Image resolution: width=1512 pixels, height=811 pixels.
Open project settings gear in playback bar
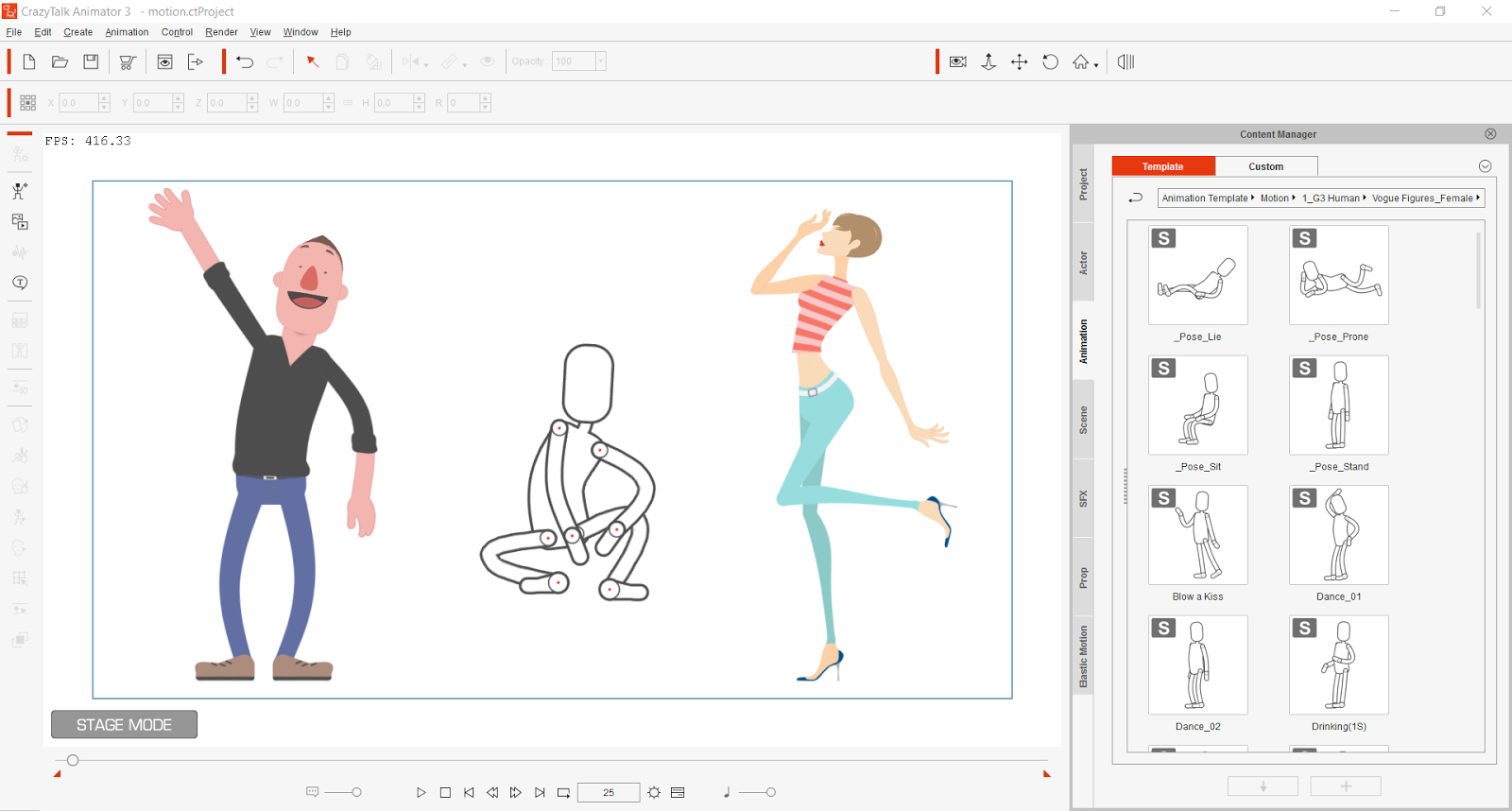[654, 792]
